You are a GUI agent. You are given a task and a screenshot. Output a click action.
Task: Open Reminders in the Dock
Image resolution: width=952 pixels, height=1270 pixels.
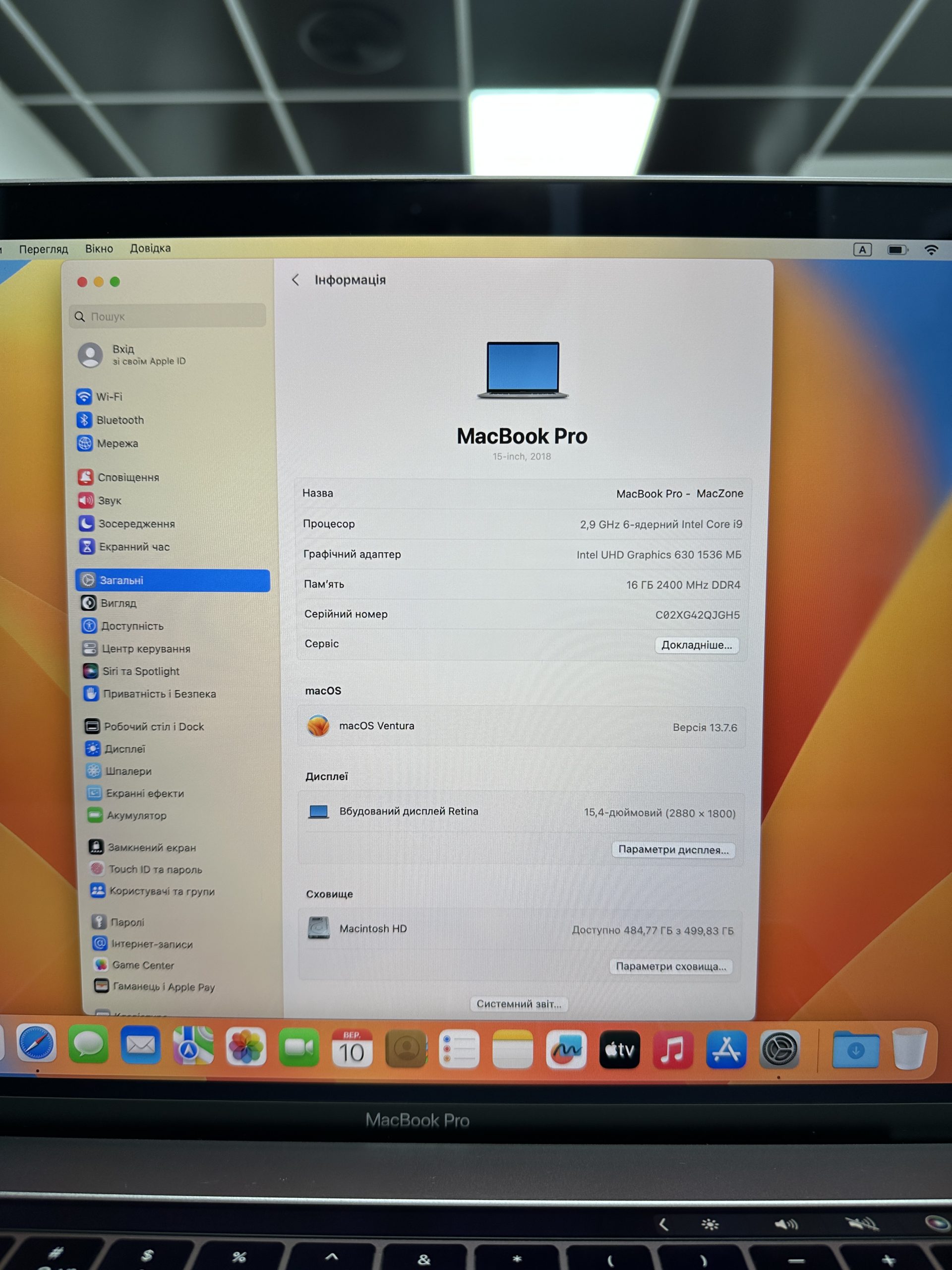tap(459, 1050)
